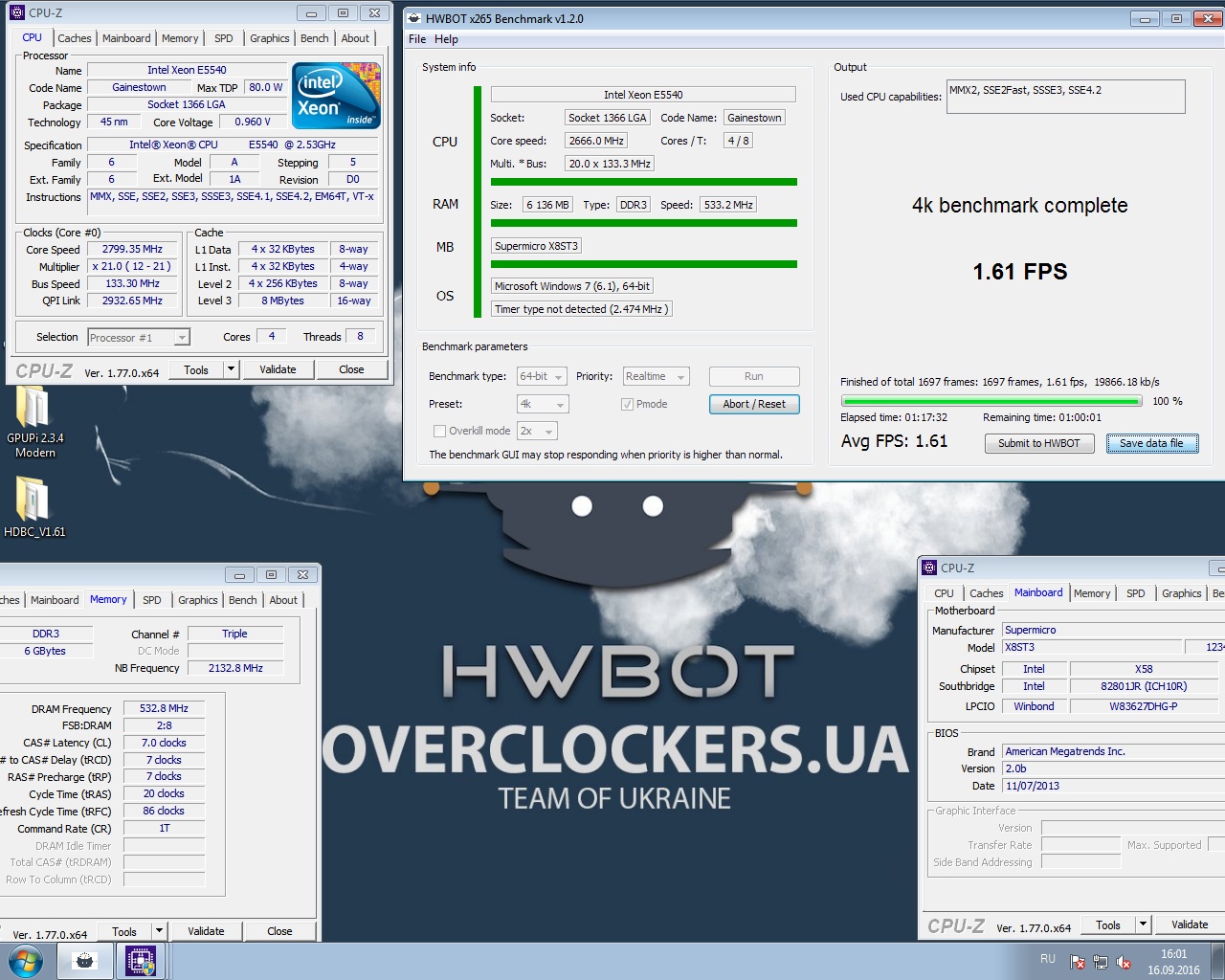Open the GPUPi 2.3.4 Modern desktop folder
The width and height of the screenshot is (1225, 980).
click(x=35, y=422)
